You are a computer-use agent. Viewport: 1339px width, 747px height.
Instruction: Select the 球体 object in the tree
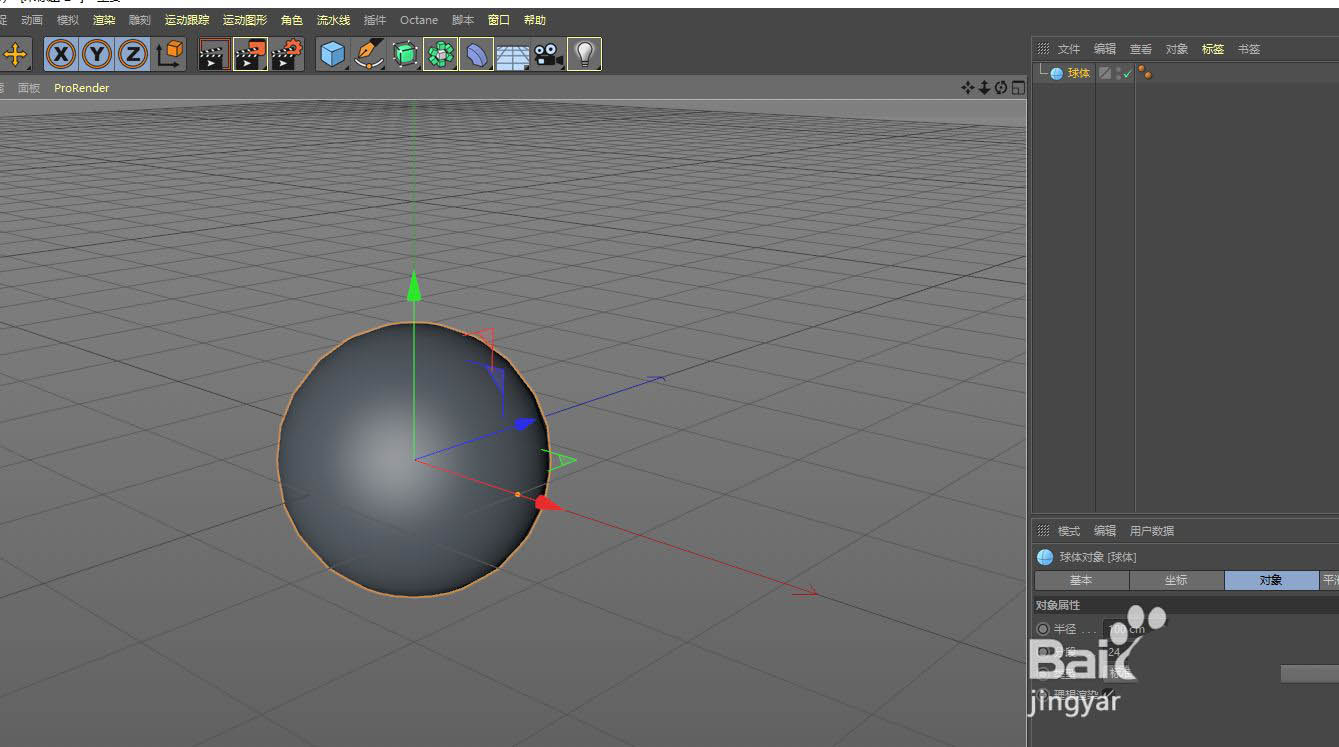tap(1079, 73)
